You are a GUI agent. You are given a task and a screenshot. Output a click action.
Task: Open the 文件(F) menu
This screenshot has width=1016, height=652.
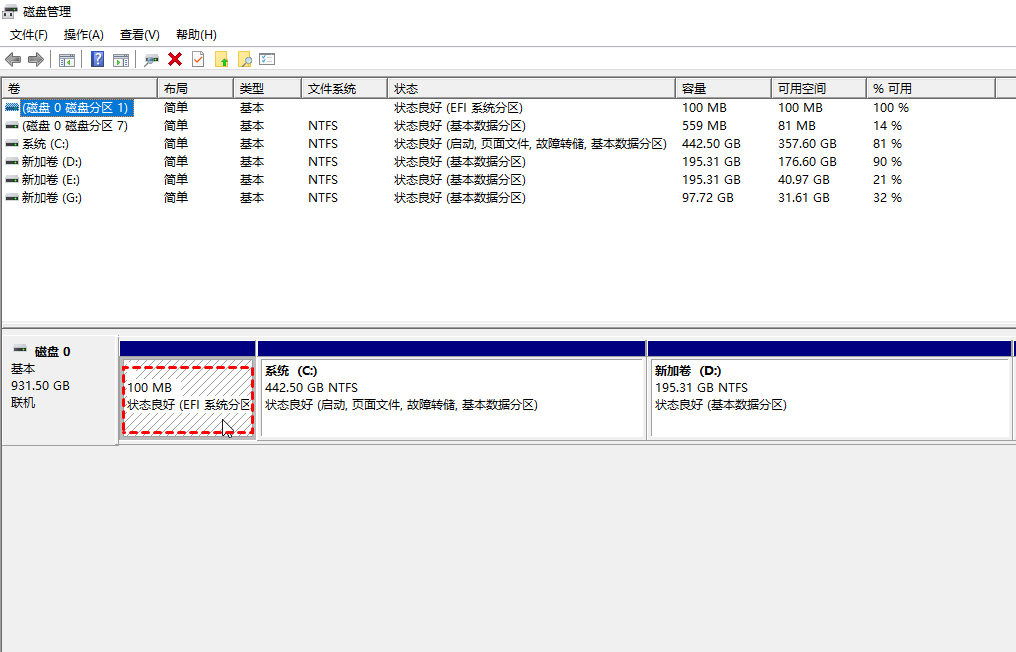pos(29,35)
